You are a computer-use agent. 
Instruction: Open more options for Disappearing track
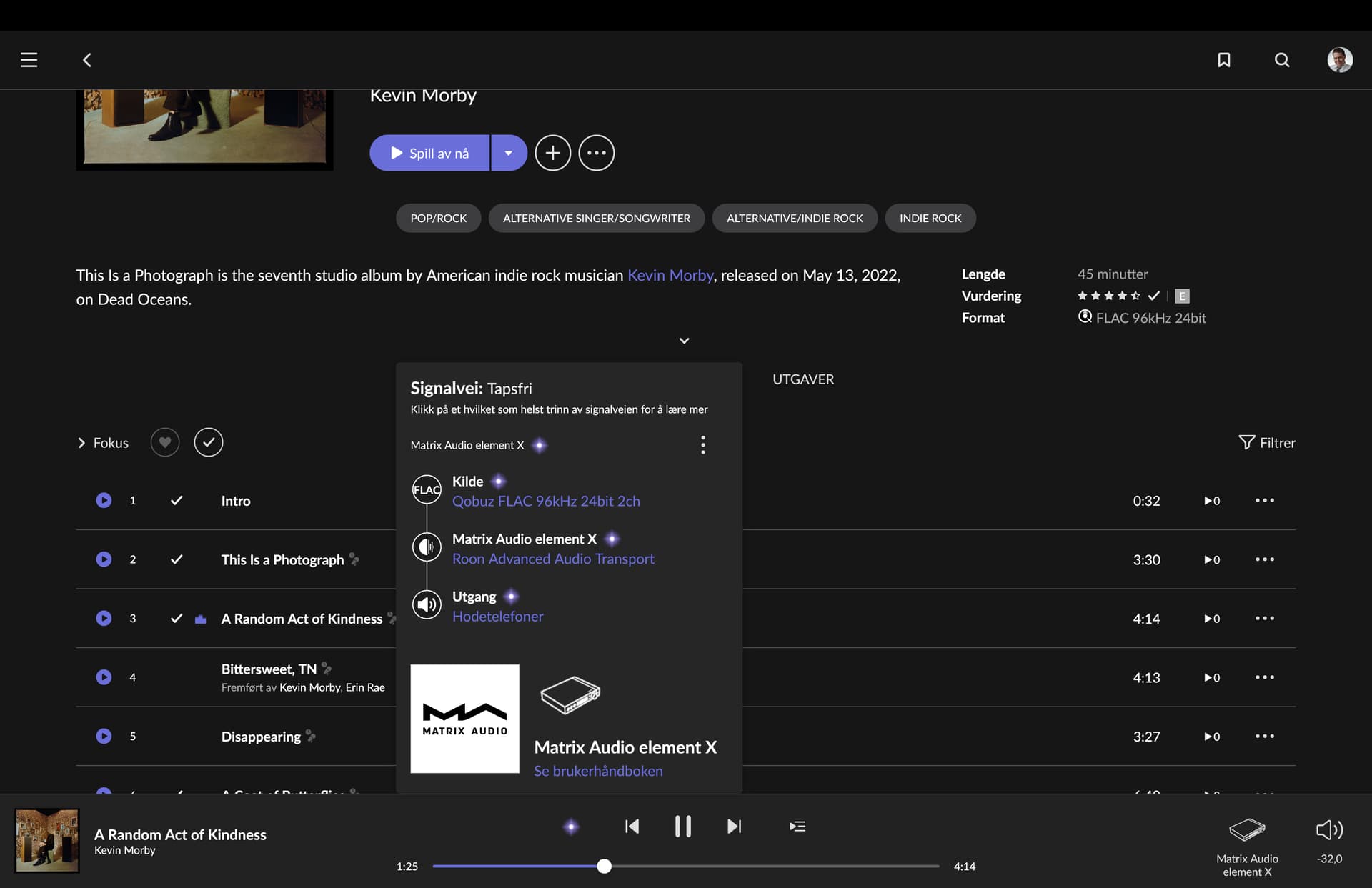click(x=1265, y=736)
